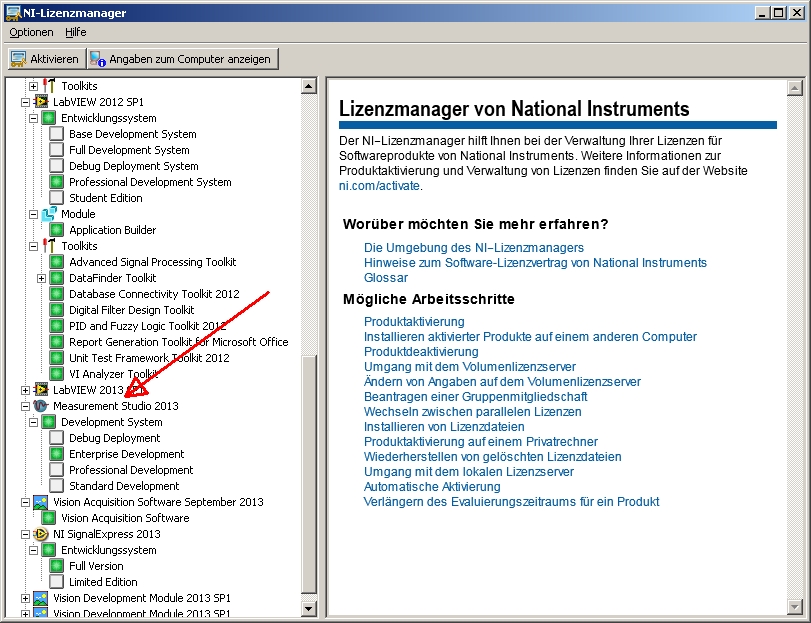Click the Aktivieren toolbar button

point(46,59)
